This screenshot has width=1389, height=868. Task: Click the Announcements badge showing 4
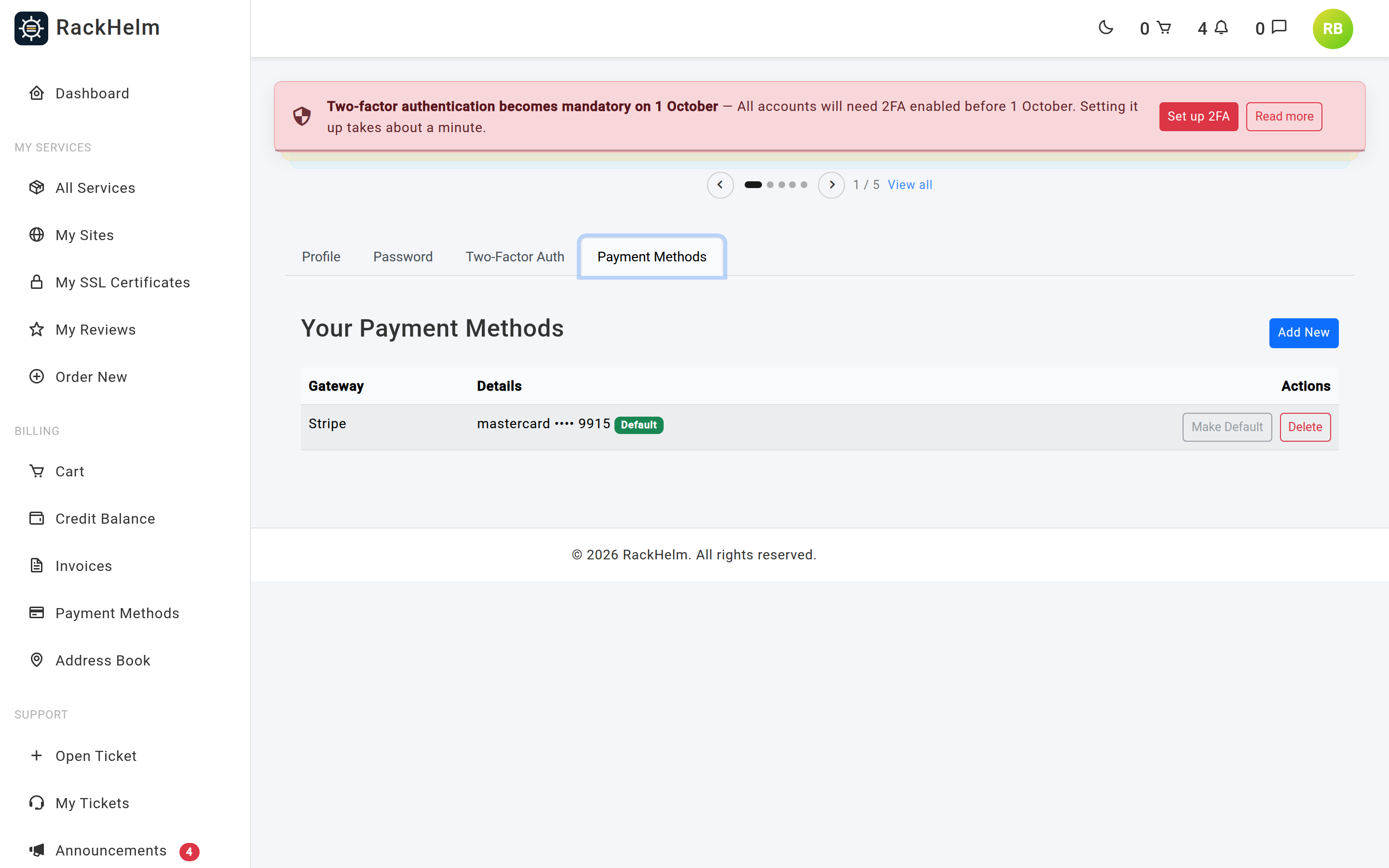[x=190, y=851]
